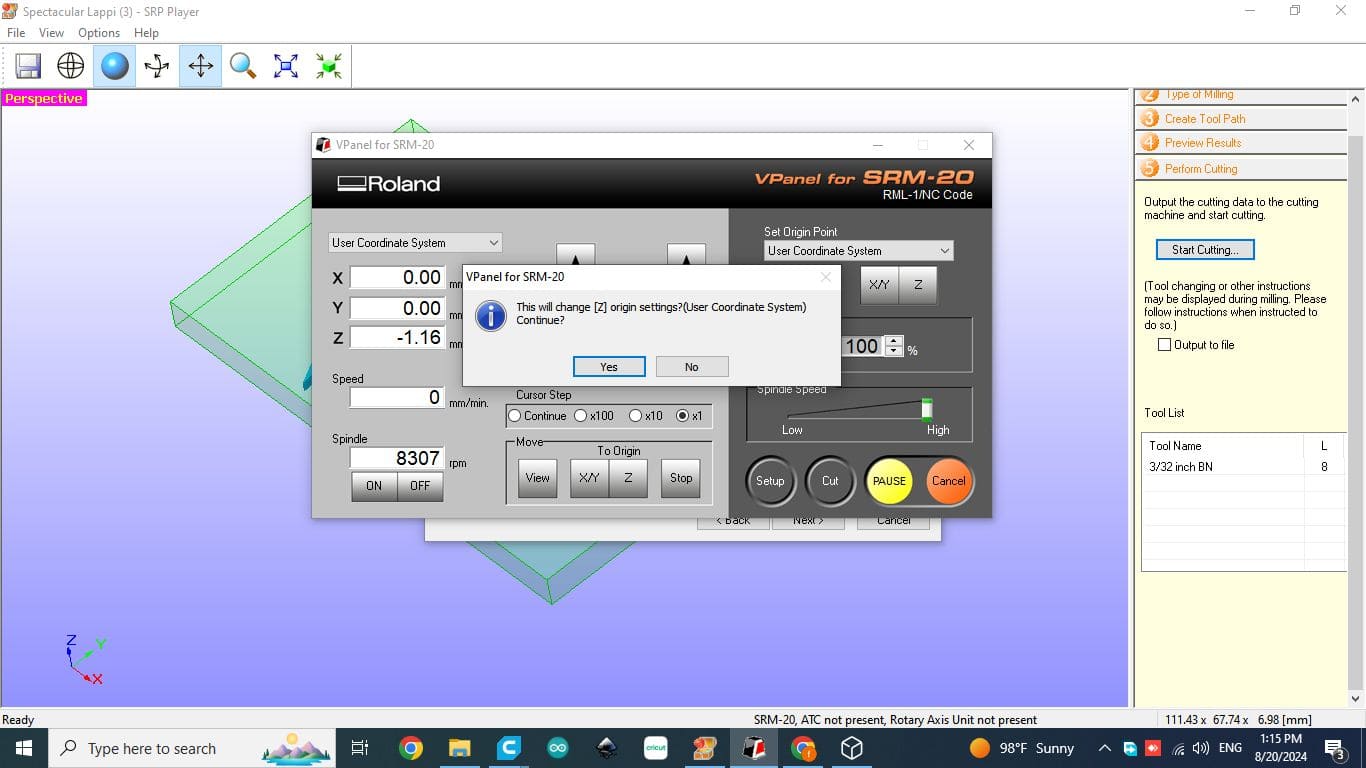Open Inkscape taskbar icon
The height and width of the screenshot is (768, 1366).
(x=606, y=748)
